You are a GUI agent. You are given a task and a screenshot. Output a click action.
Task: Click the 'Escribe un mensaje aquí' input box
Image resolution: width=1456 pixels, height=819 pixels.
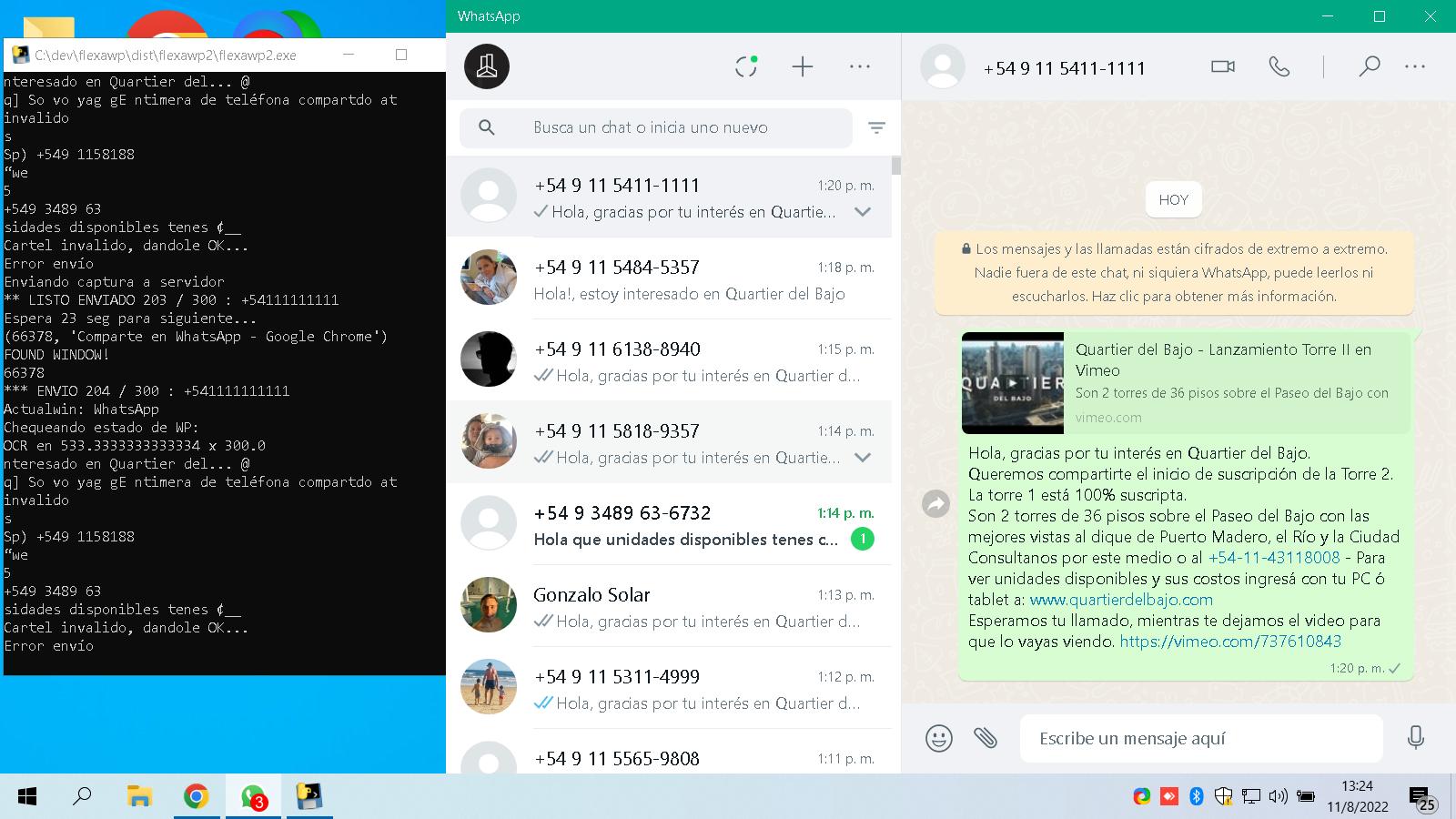pos(1201,738)
